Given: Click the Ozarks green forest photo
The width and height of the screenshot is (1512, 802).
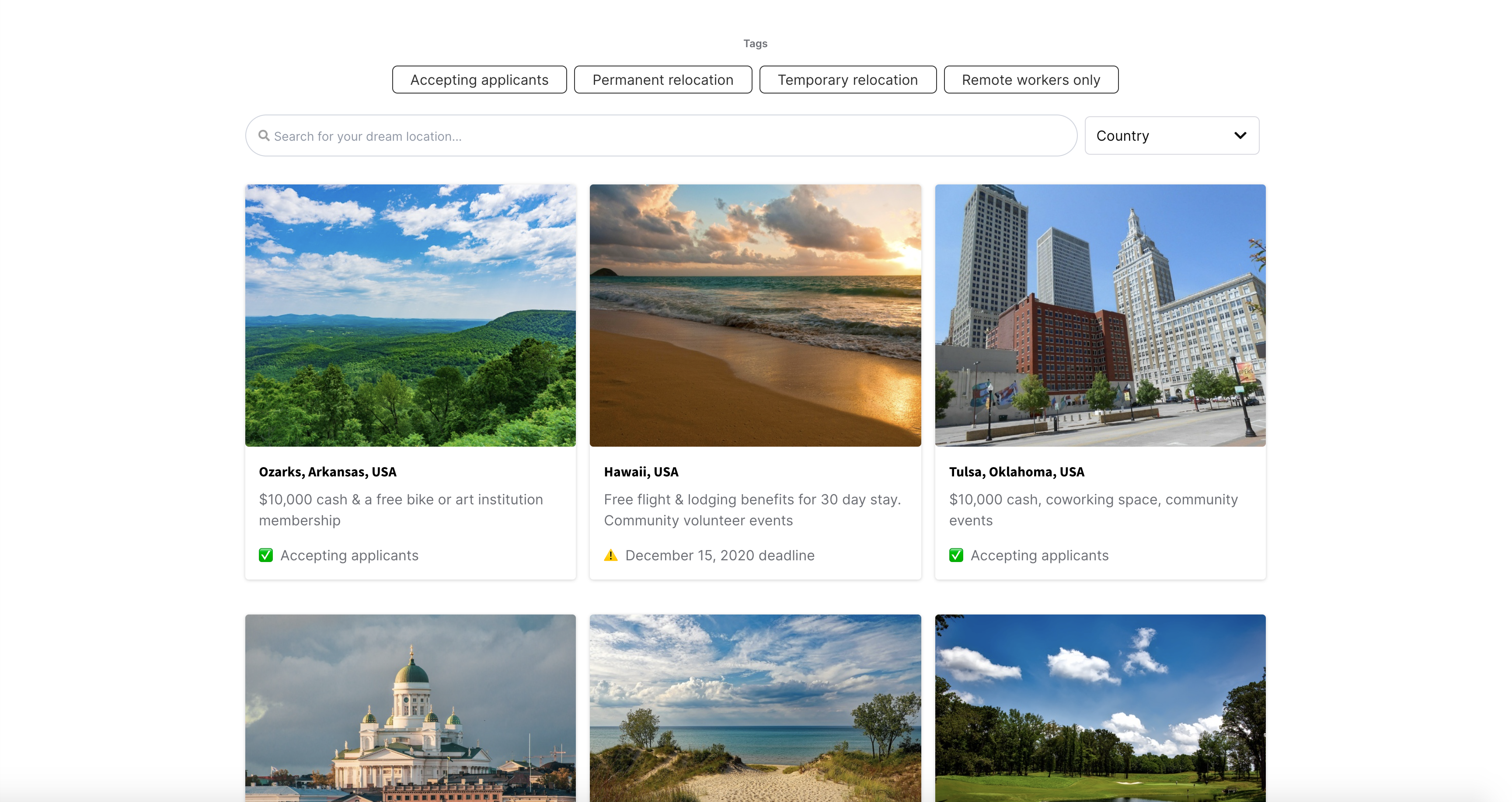Looking at the screenshot, I should [x=410, y=316].
